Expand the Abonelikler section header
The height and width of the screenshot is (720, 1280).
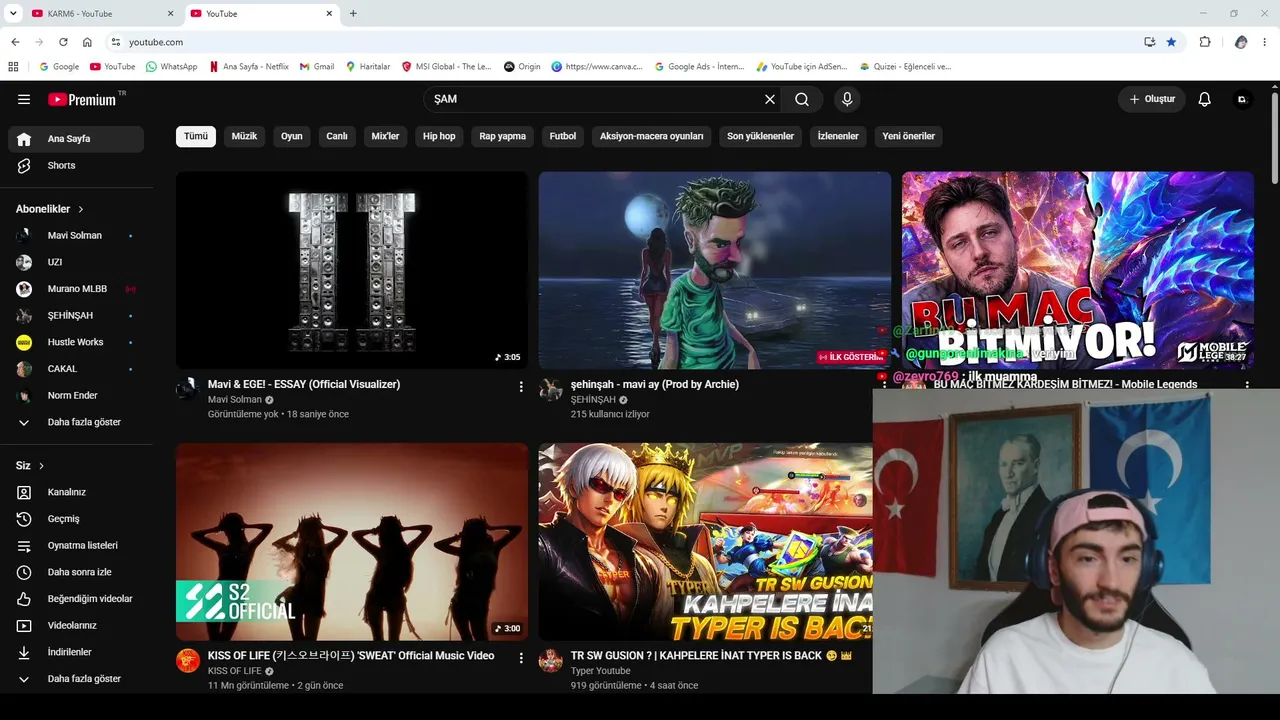tap(50, 209)
